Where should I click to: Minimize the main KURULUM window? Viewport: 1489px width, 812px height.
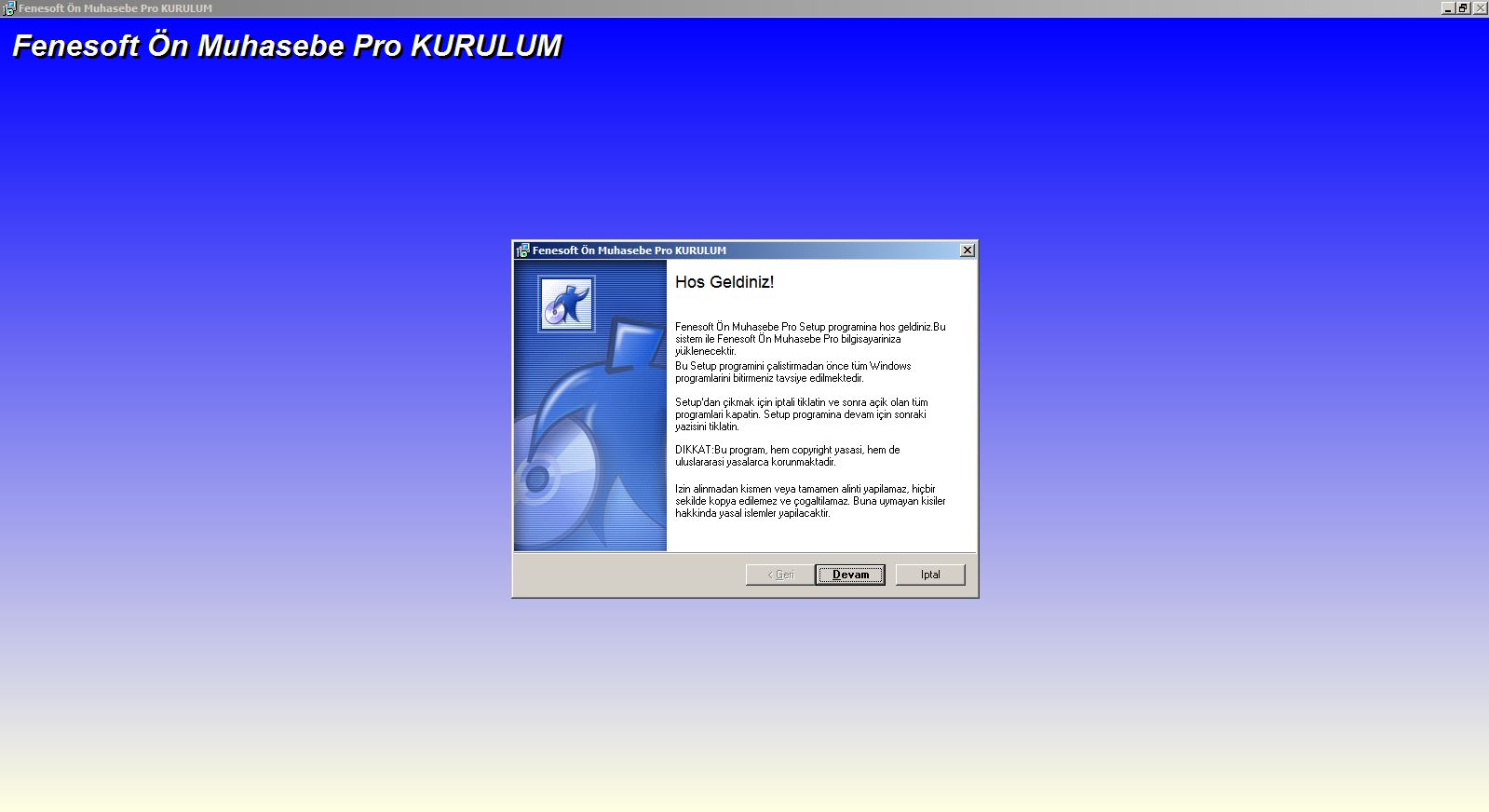(1448, 8)
